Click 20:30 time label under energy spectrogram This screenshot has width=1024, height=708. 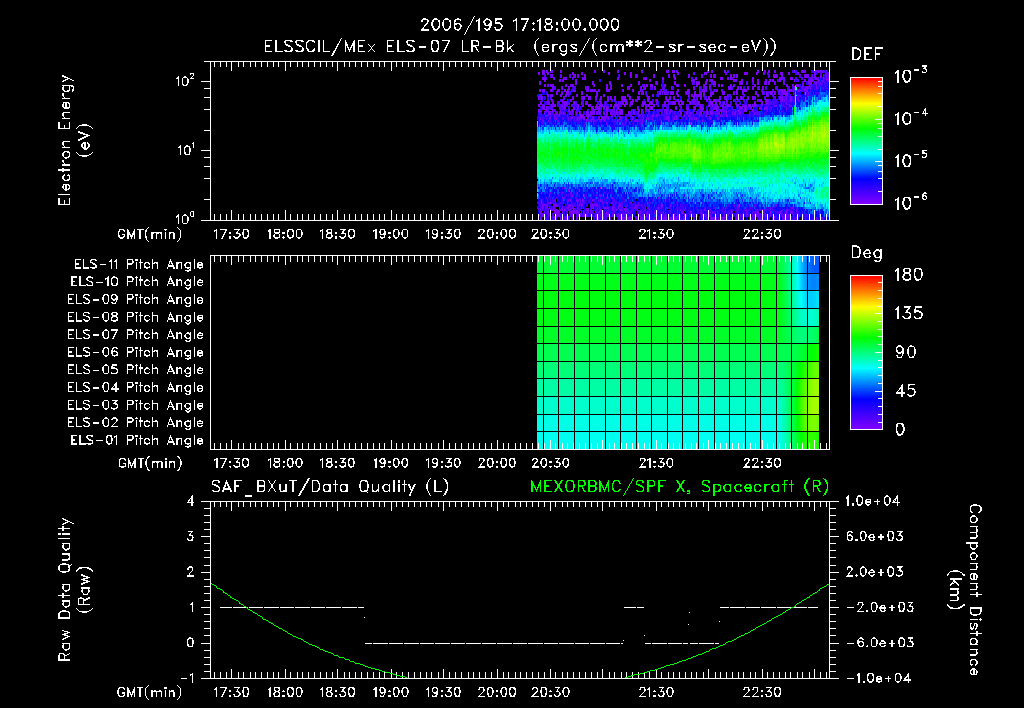(550, 234)
